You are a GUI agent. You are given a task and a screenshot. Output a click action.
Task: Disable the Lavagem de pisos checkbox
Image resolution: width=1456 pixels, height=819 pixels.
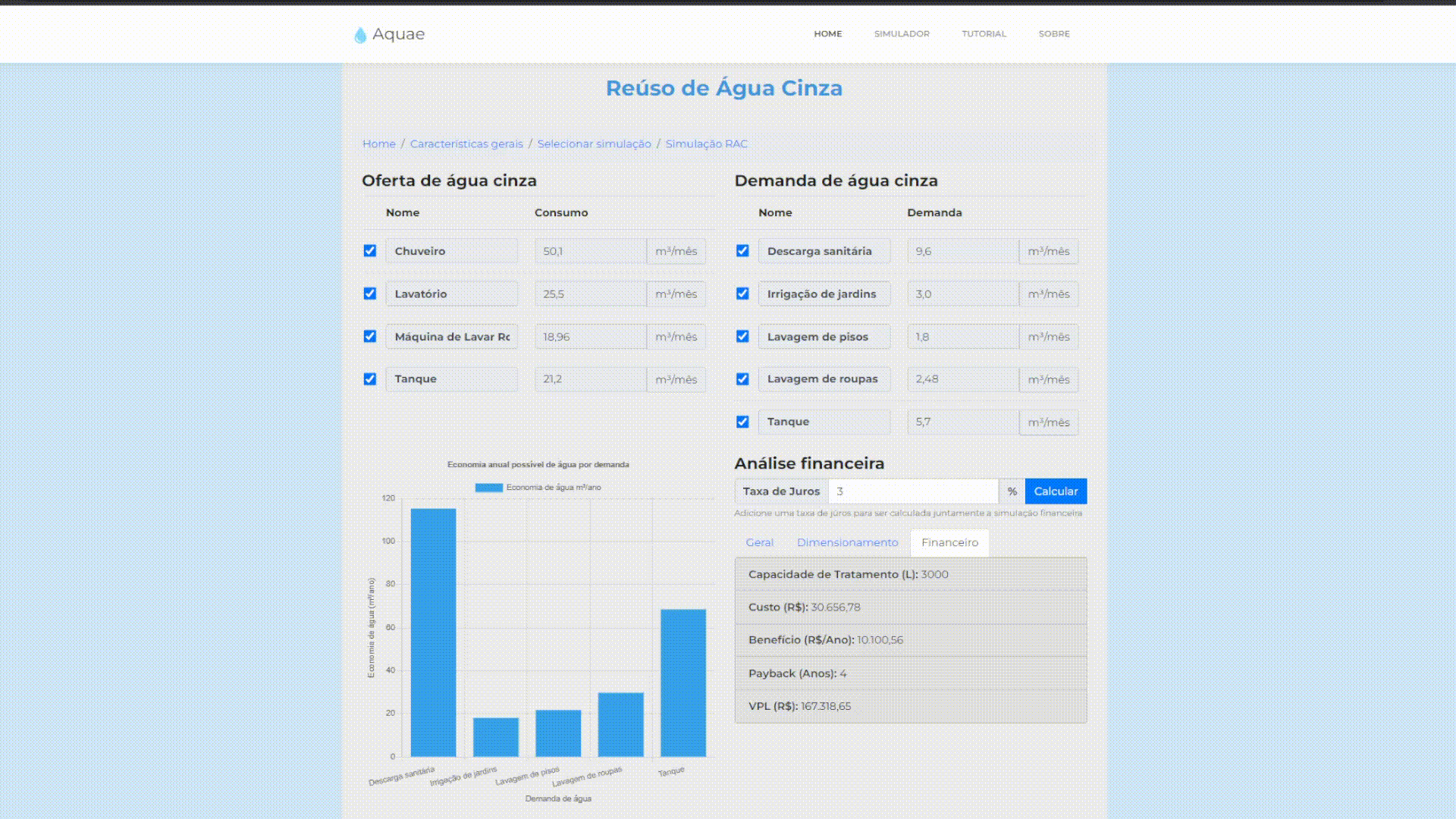[x=742, y=337]
